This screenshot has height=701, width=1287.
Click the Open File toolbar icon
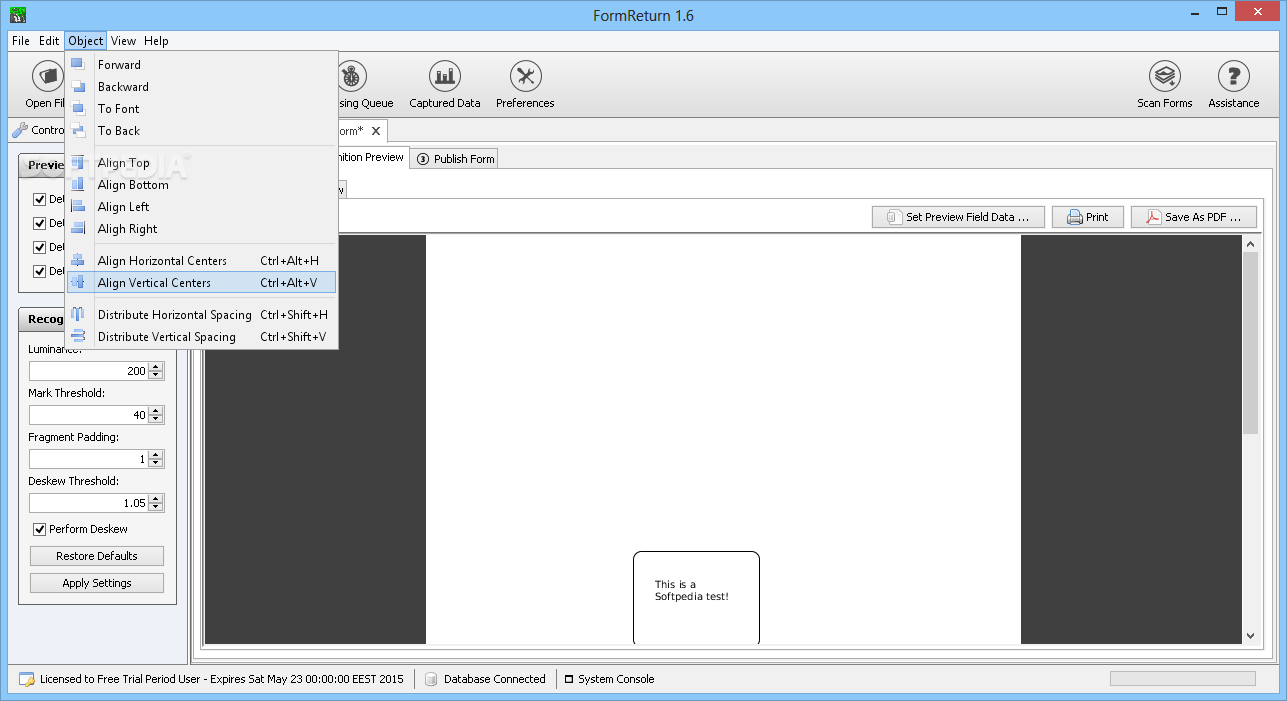point(47,76)
